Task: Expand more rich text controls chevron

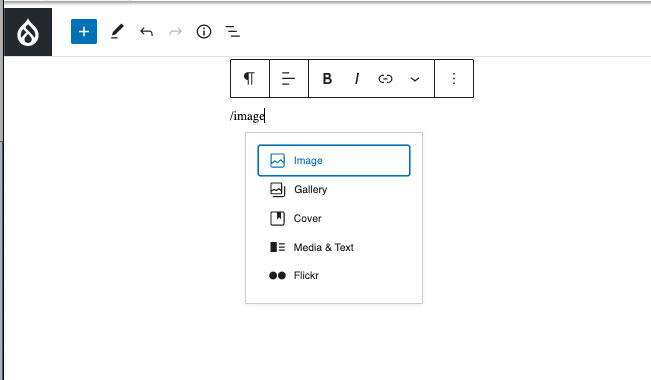Action: coord(415,79)
